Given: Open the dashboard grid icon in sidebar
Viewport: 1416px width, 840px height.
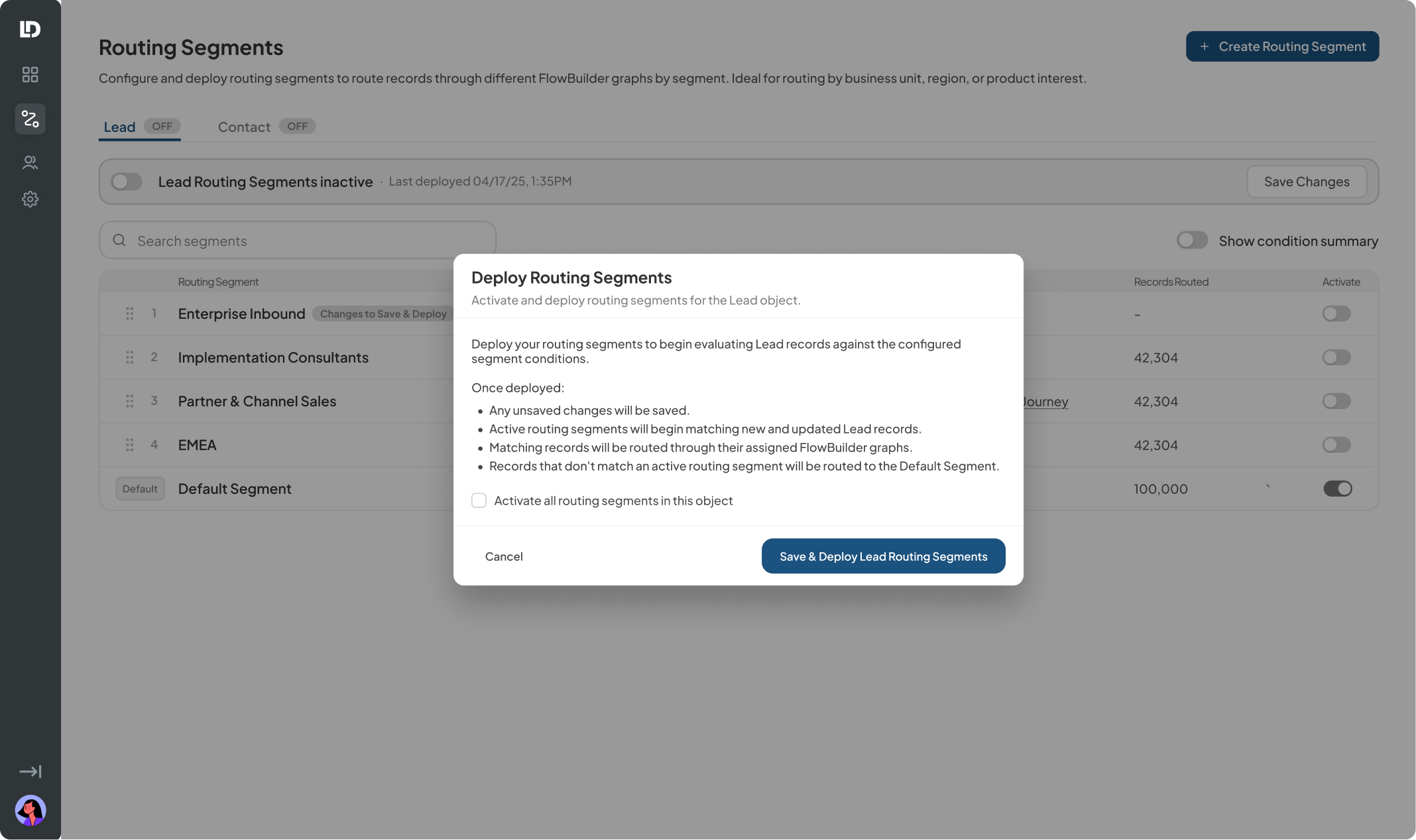Looking at the screenshot, I should (x=30, y=74).
